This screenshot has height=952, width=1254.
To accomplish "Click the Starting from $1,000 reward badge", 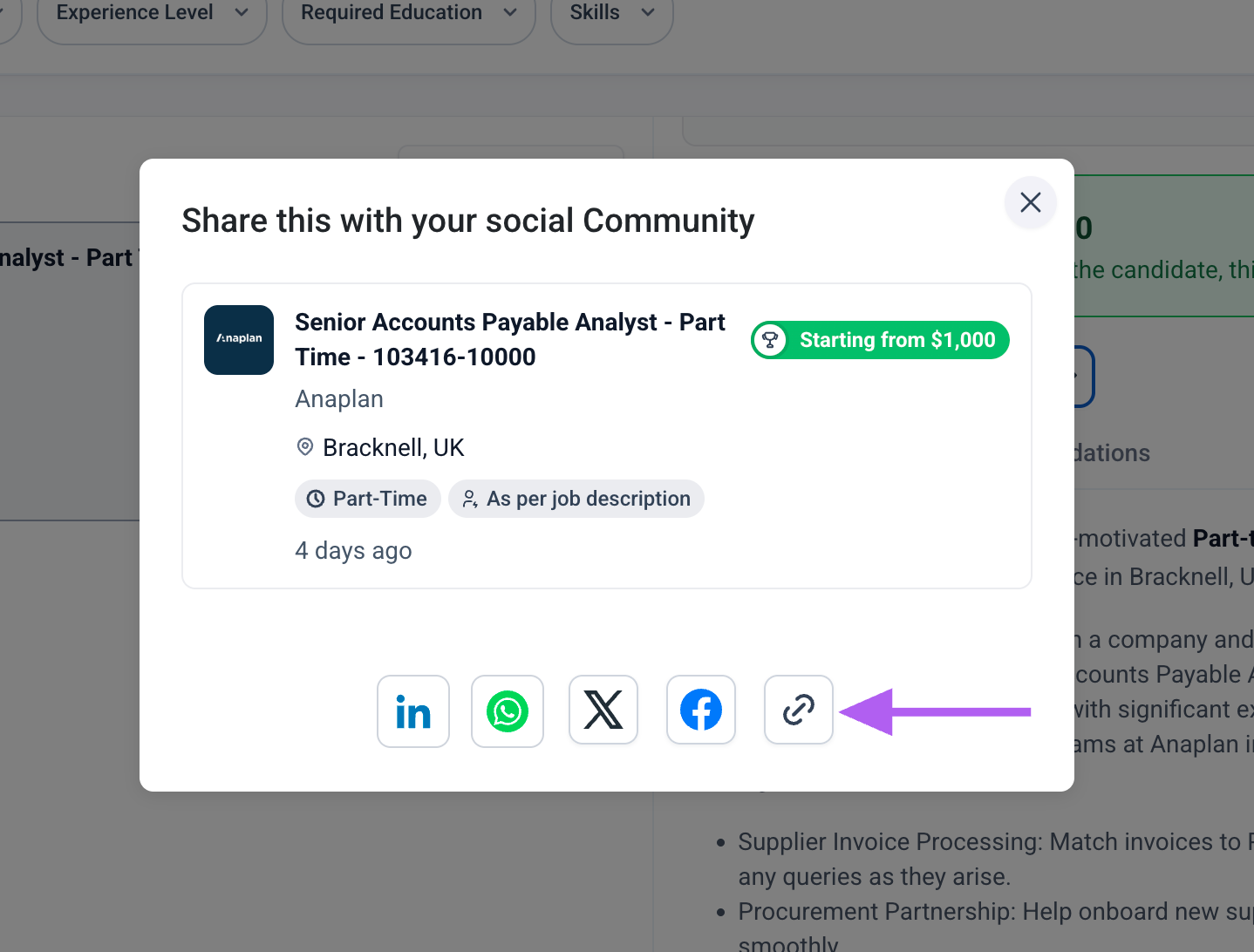I will (880, 340).
